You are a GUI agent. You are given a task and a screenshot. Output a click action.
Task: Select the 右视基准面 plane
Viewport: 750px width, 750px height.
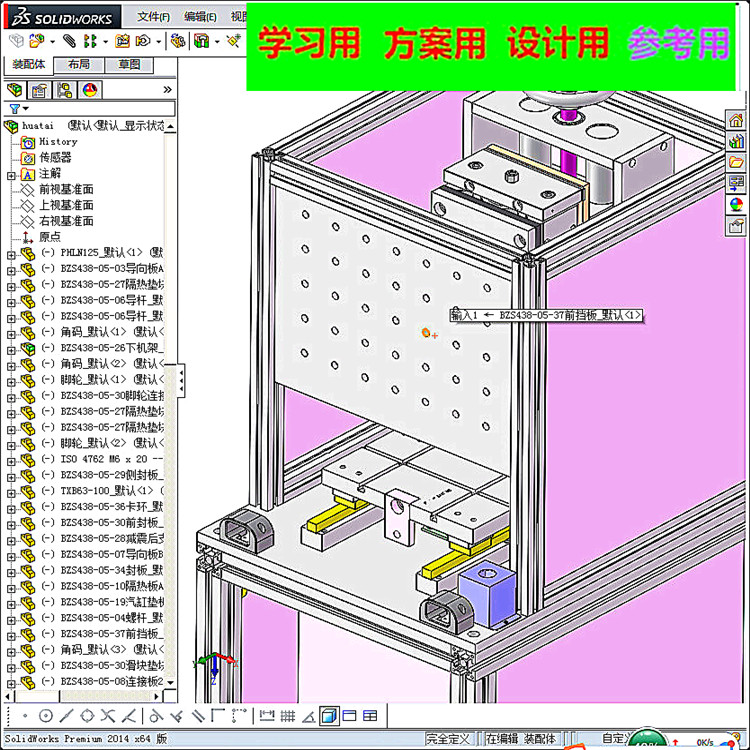click(x=66, y=221)
